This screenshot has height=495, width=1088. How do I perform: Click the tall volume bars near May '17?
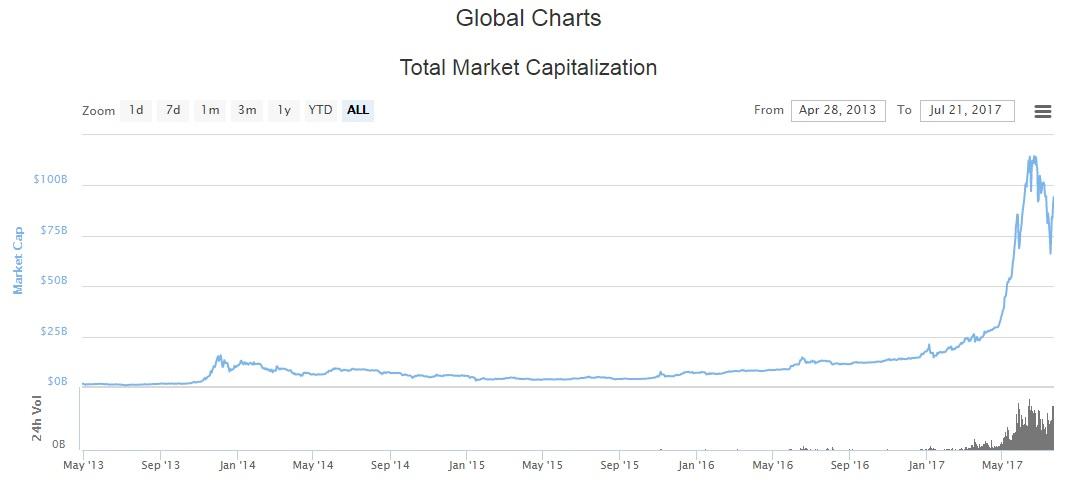pos(1028,423)
